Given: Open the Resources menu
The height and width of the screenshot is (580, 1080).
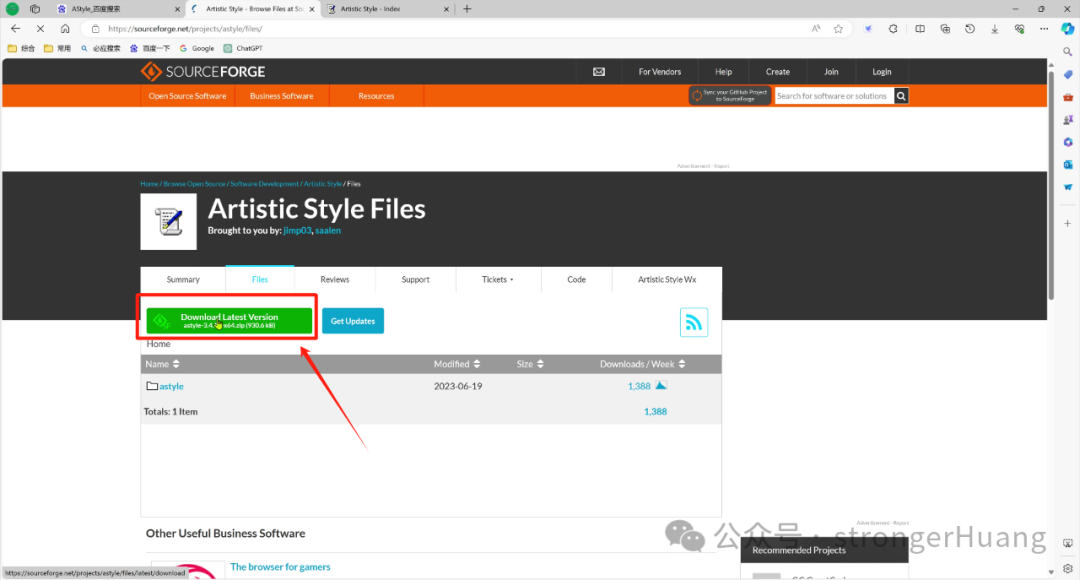Looking at the screenshot, I should 376,96.
